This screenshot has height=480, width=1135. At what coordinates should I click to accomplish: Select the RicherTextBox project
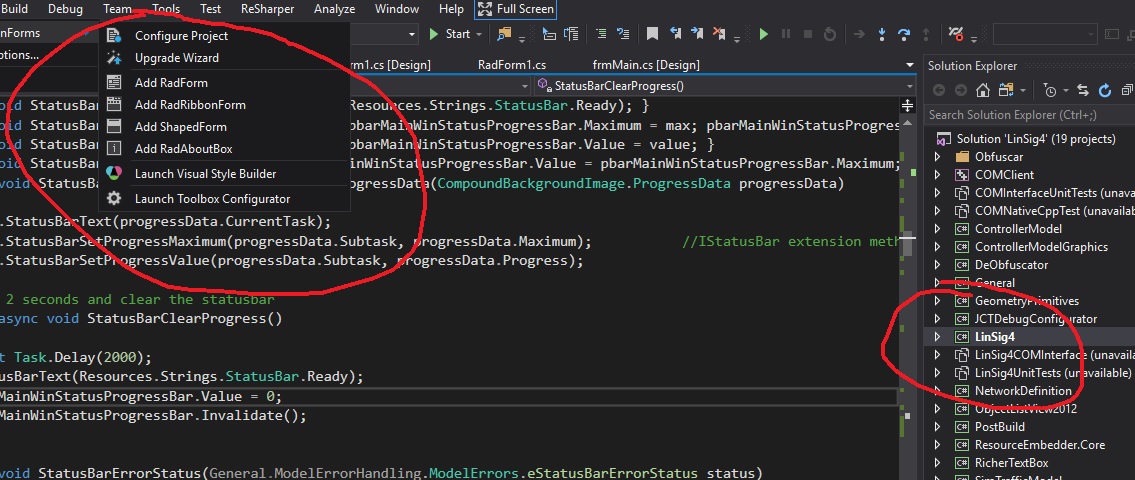[x=1011, y=463]
